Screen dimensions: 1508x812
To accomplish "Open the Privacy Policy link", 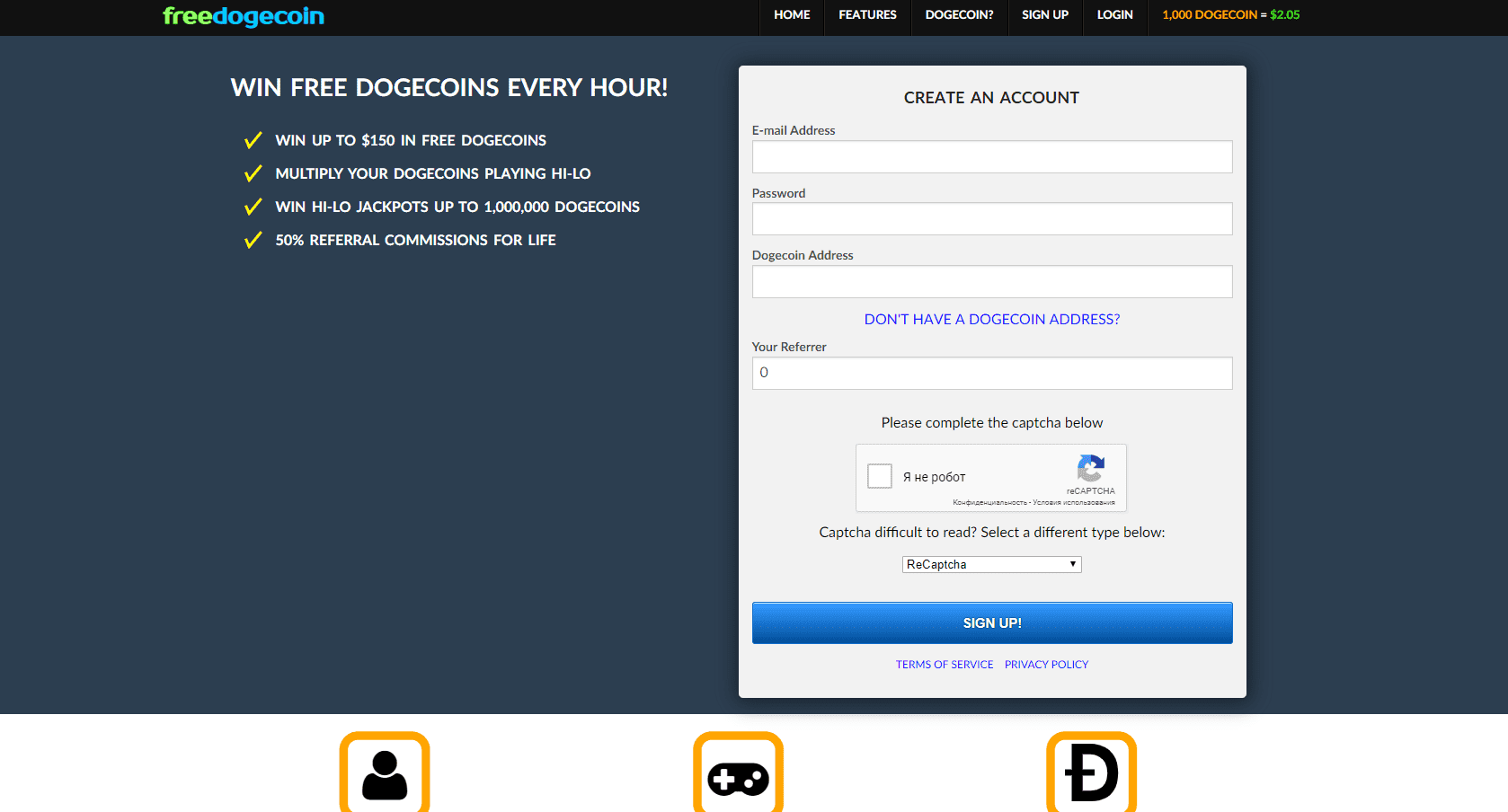I will (x=1046, y=665).
